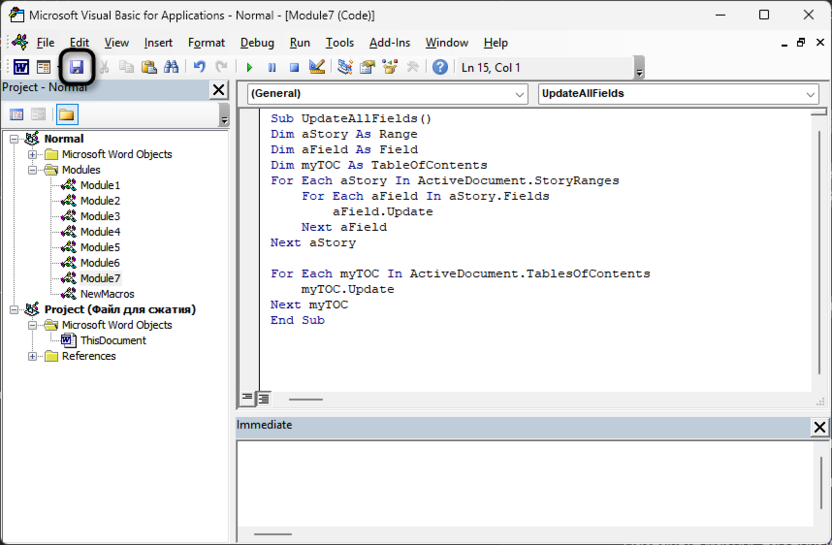Open Visual Basic Help question mark icon

click(440, 67)
